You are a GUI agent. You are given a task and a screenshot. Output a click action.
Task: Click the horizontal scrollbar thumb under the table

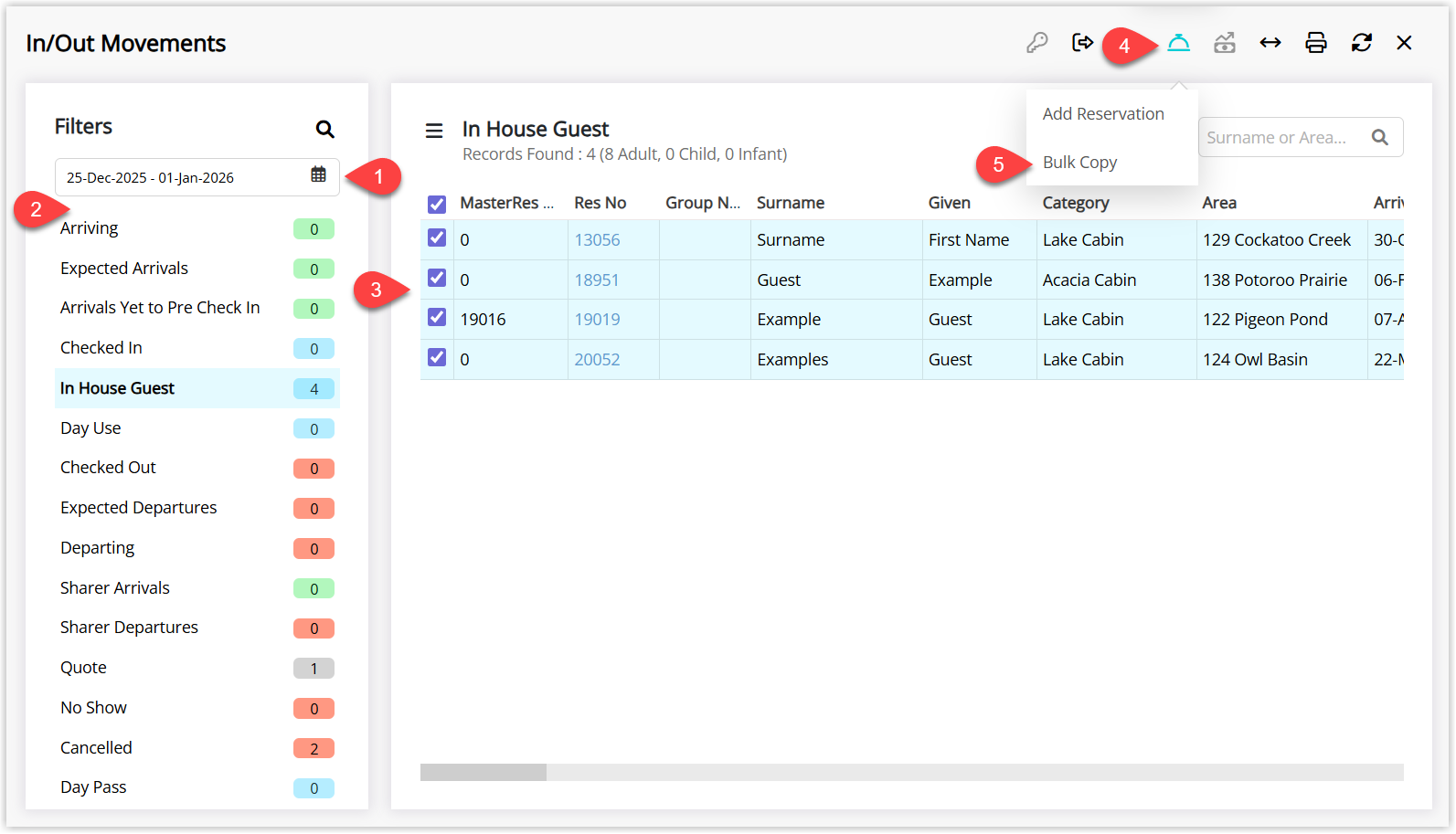click(484, 773)
